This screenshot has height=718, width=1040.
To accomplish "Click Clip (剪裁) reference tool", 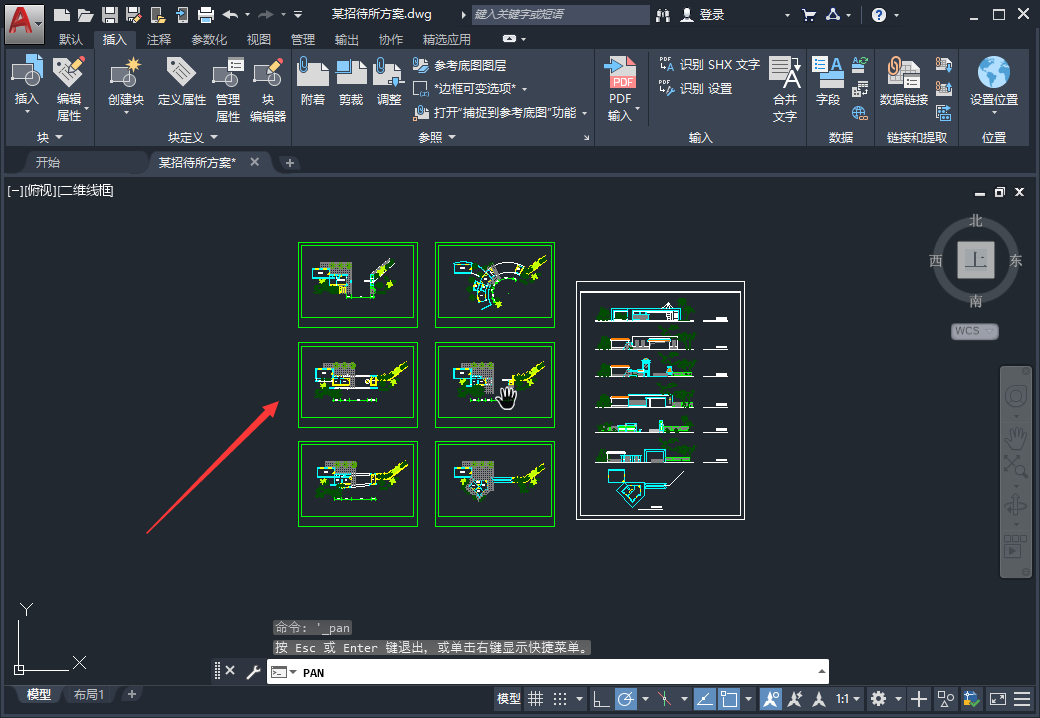I will [351, 81].
